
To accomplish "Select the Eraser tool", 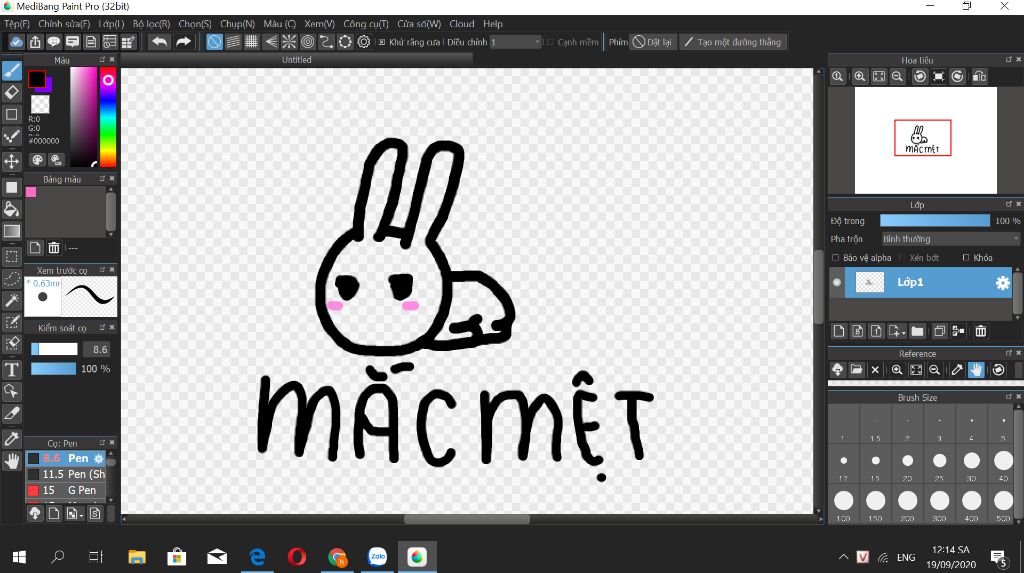I will [12, 92].
